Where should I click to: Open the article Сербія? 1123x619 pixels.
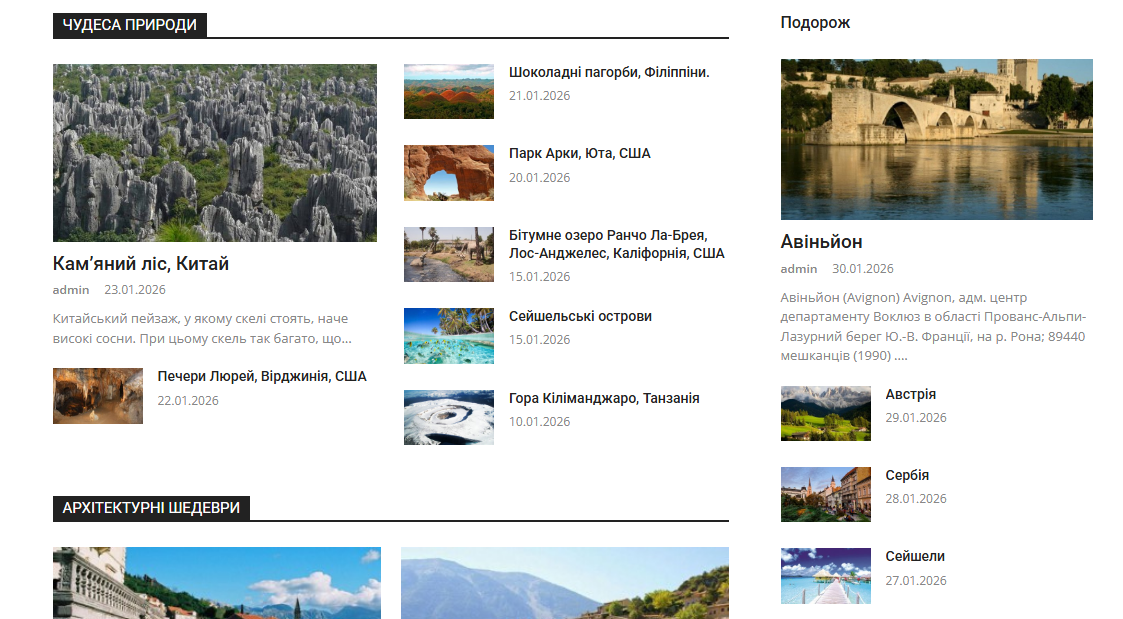[x=907, y=475]
